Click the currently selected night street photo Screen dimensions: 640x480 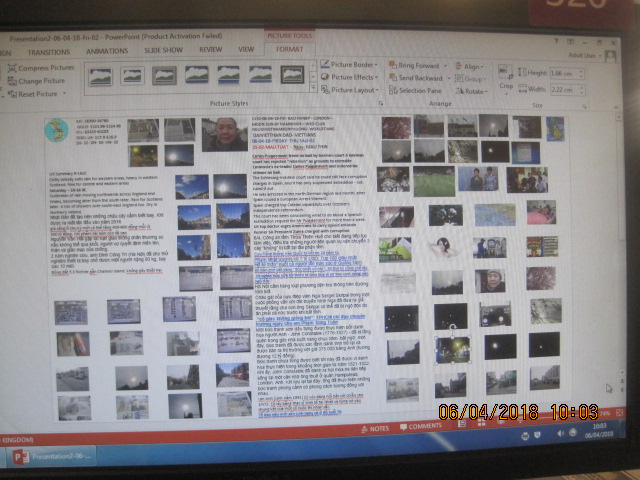(x=453, y=350)
